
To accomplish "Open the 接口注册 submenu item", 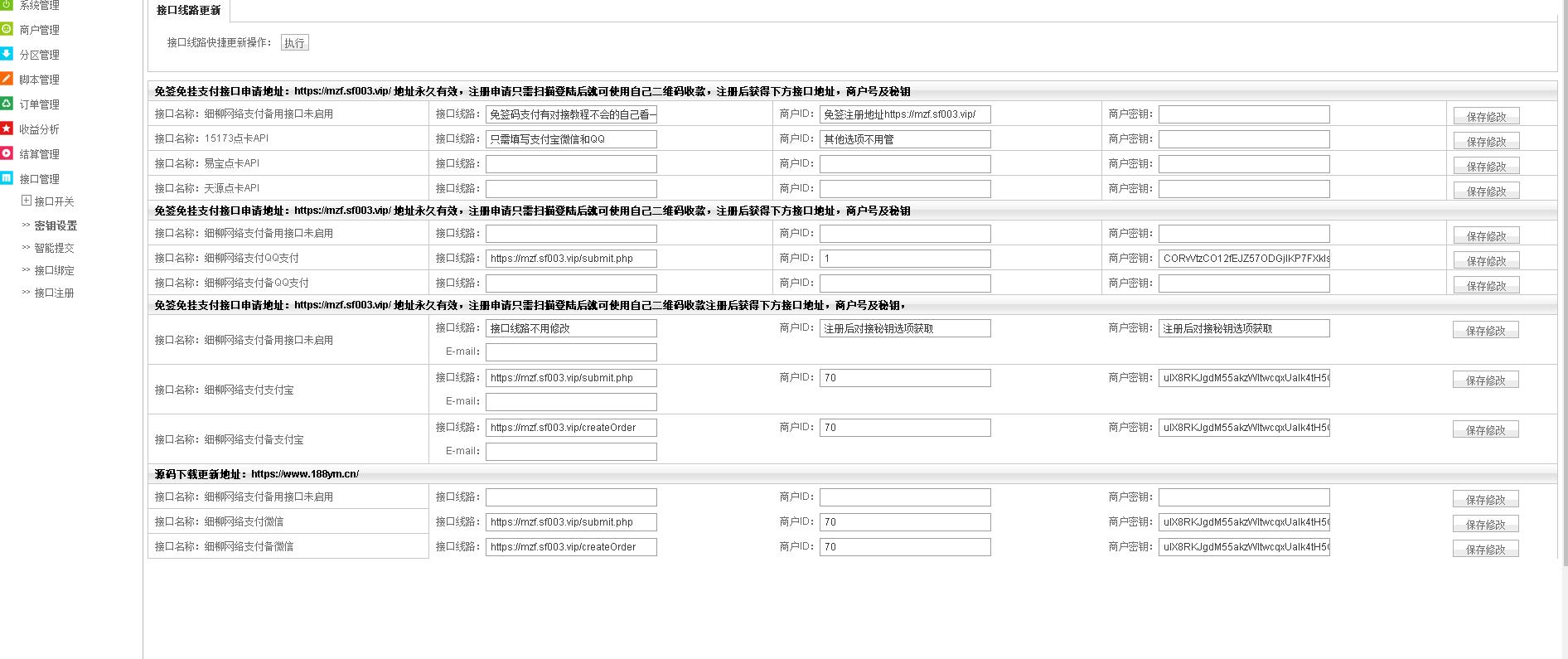I will click(54, 293).
